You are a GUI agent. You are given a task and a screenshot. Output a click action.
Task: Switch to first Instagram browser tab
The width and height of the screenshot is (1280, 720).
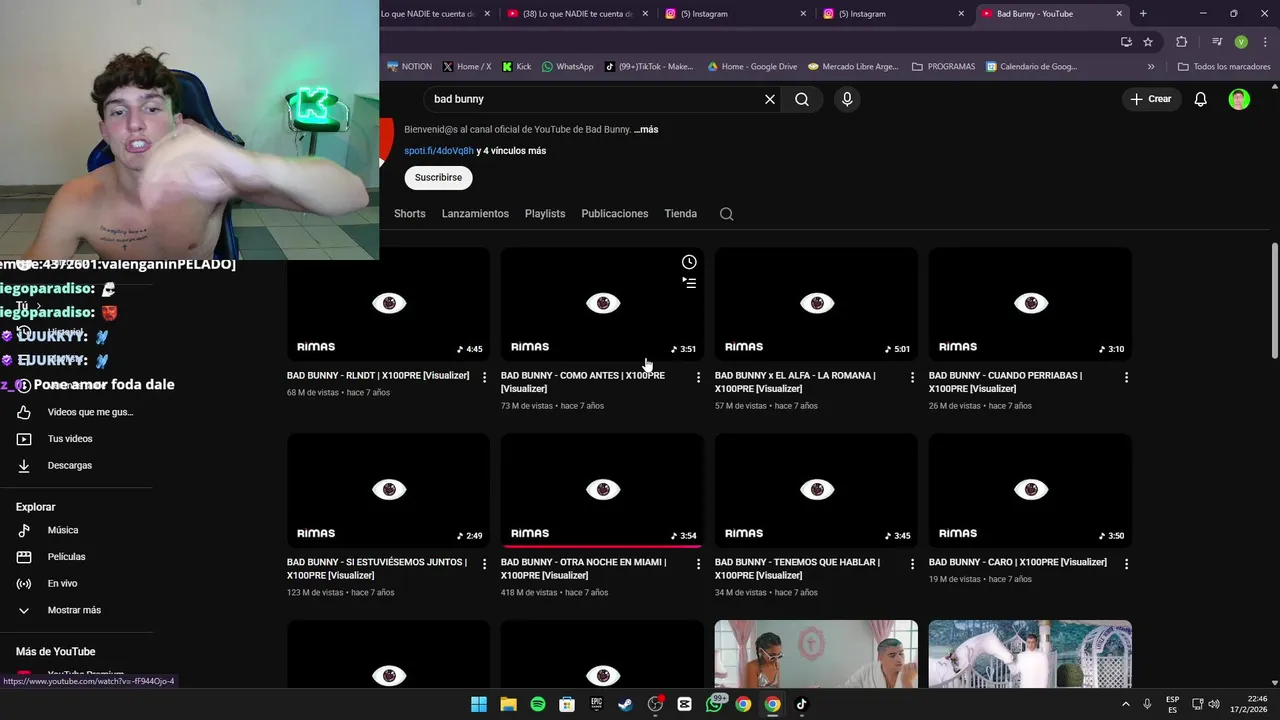pos(736,14)
